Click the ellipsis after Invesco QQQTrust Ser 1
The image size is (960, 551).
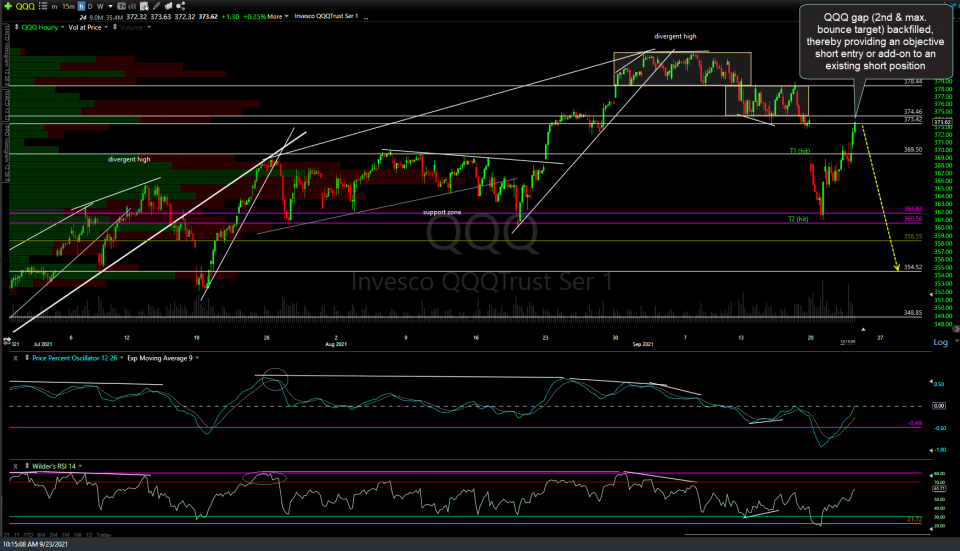click(366, 17)
